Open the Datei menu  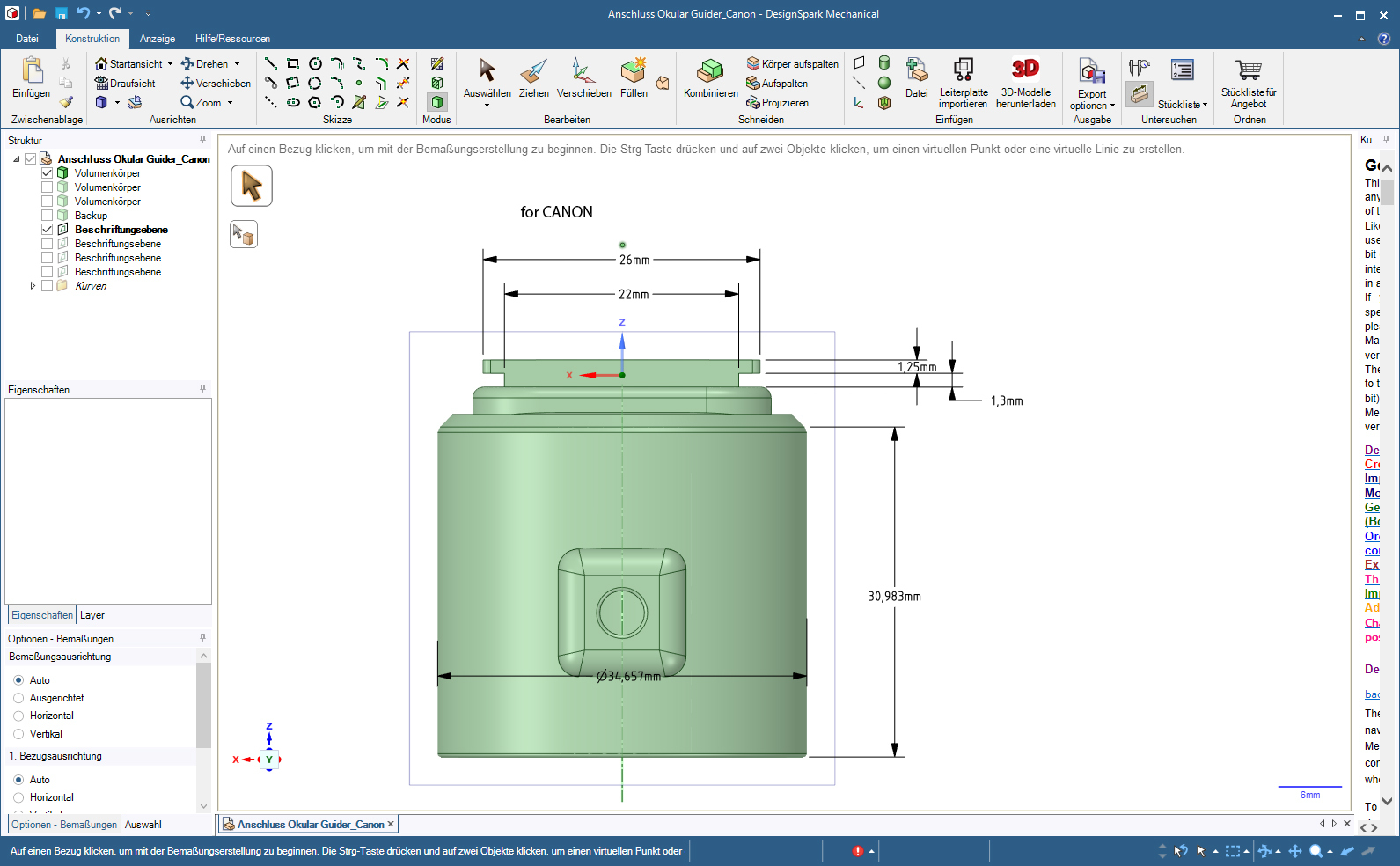[x=27, y=39]
